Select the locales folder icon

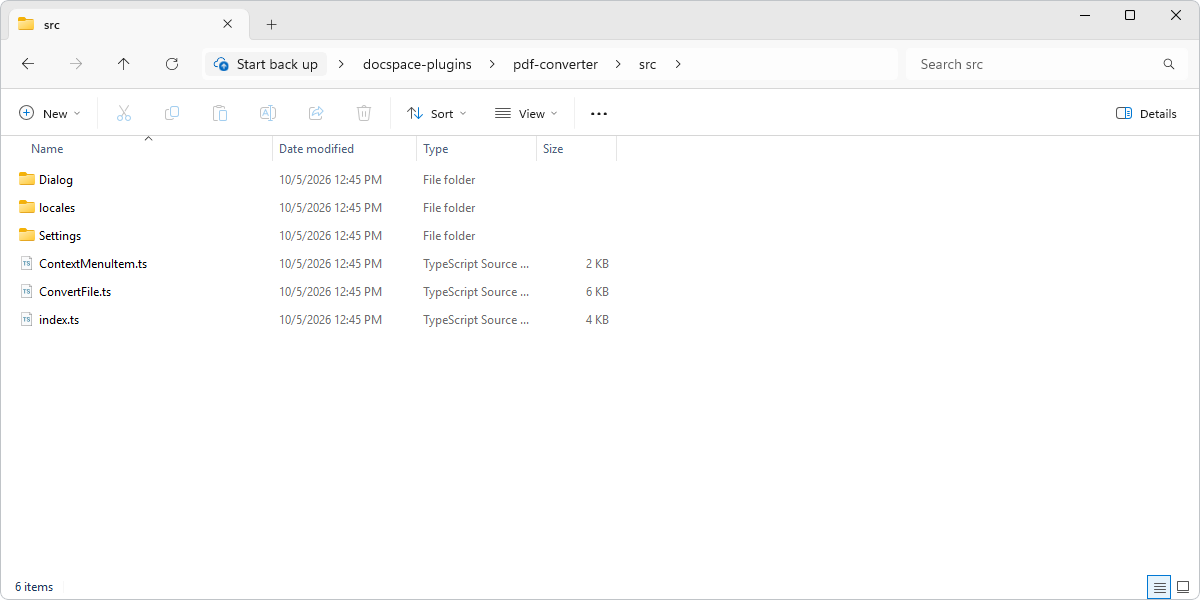click(x=27, y=208)
